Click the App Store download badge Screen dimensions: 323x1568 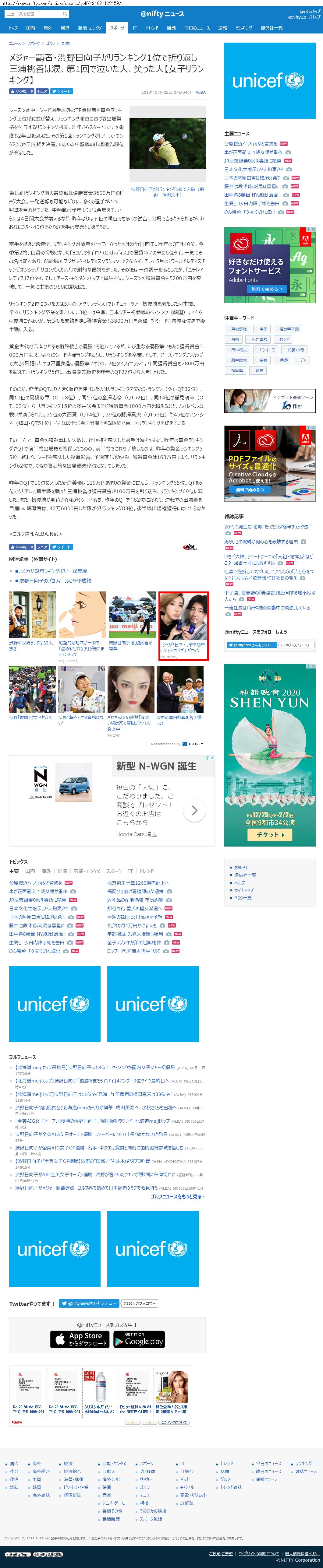[x=80, y=1338]
